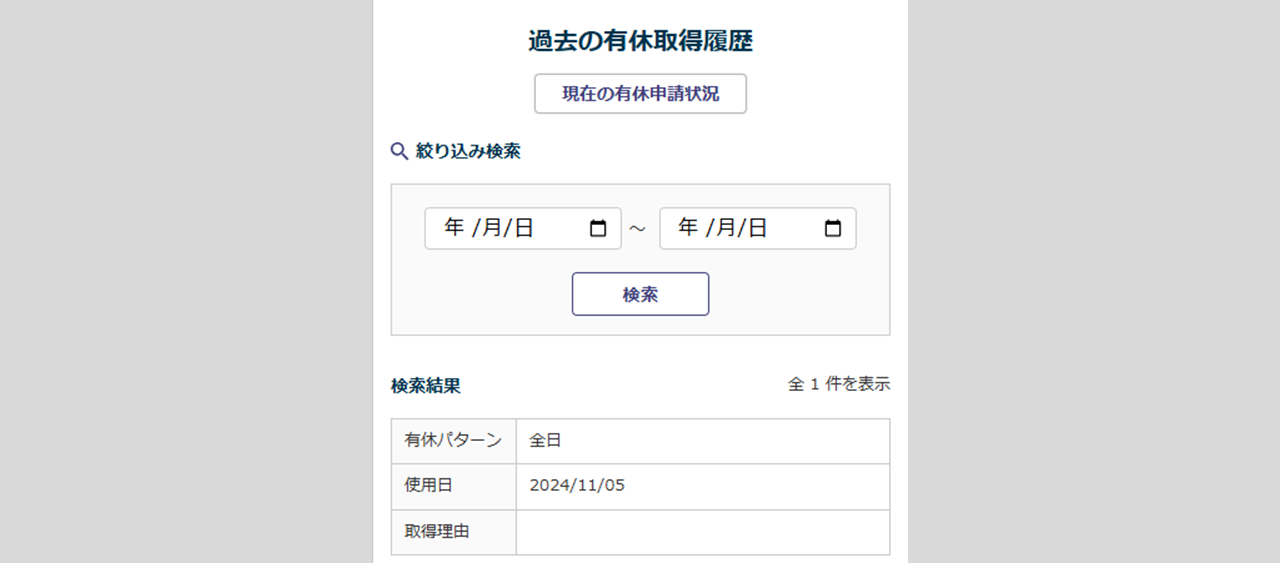Viewport: 1280px width, 563px height.
Task: Select the day segment of start date
Action: coord(523,229)
